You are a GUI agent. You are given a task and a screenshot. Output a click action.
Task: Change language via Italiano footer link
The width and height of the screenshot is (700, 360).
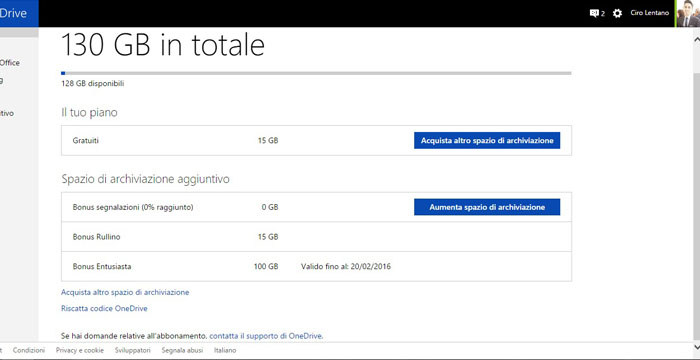225,350
